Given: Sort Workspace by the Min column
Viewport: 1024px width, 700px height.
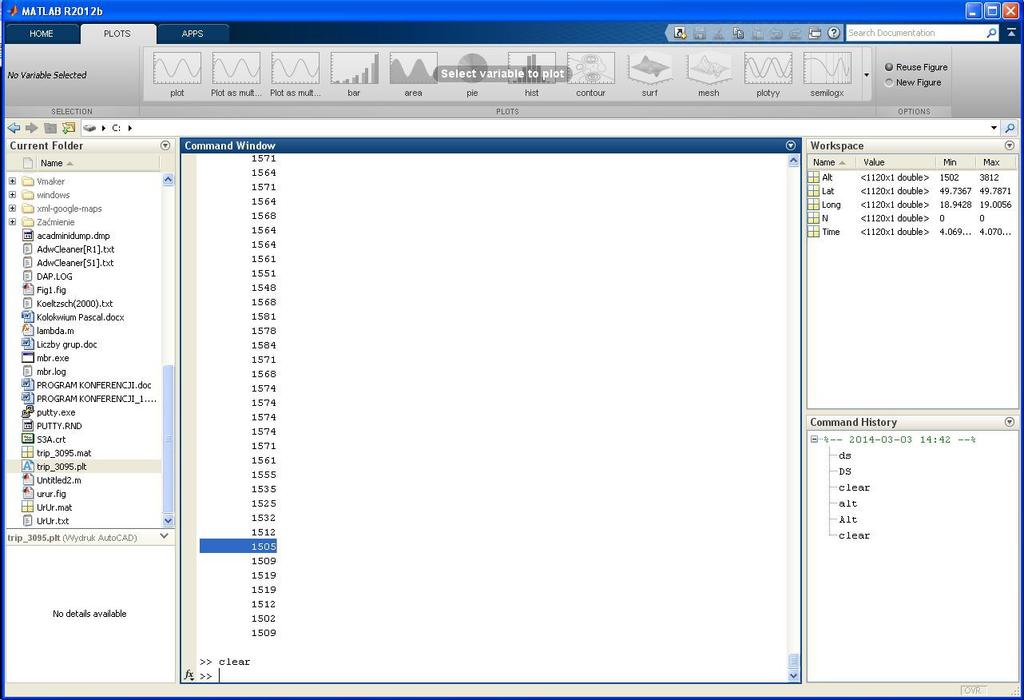Looking at the screenshot, I should point(955,162).
